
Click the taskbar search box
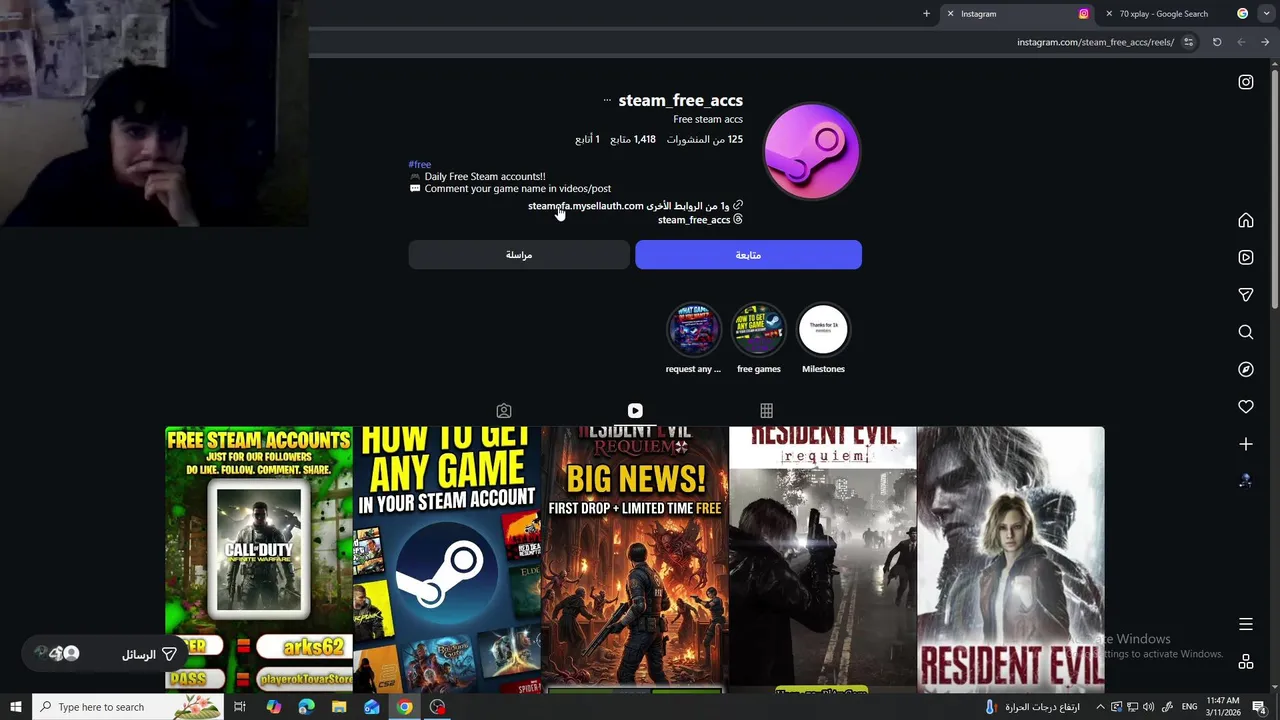pos(128,707)
